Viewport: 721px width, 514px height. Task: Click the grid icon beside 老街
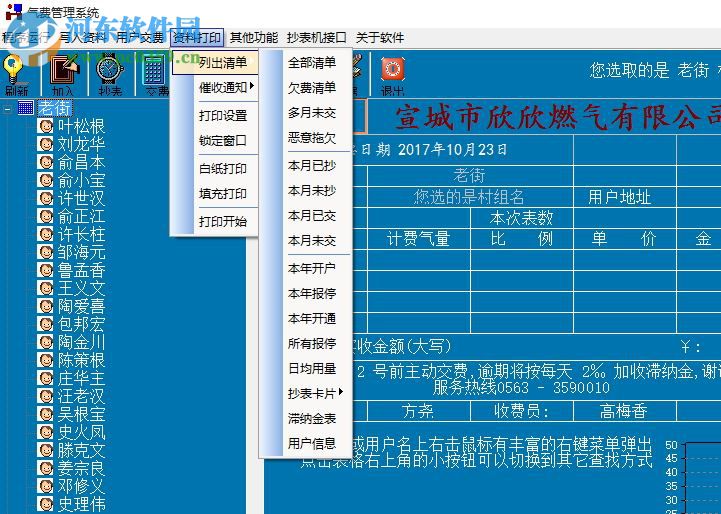point(25,108)
